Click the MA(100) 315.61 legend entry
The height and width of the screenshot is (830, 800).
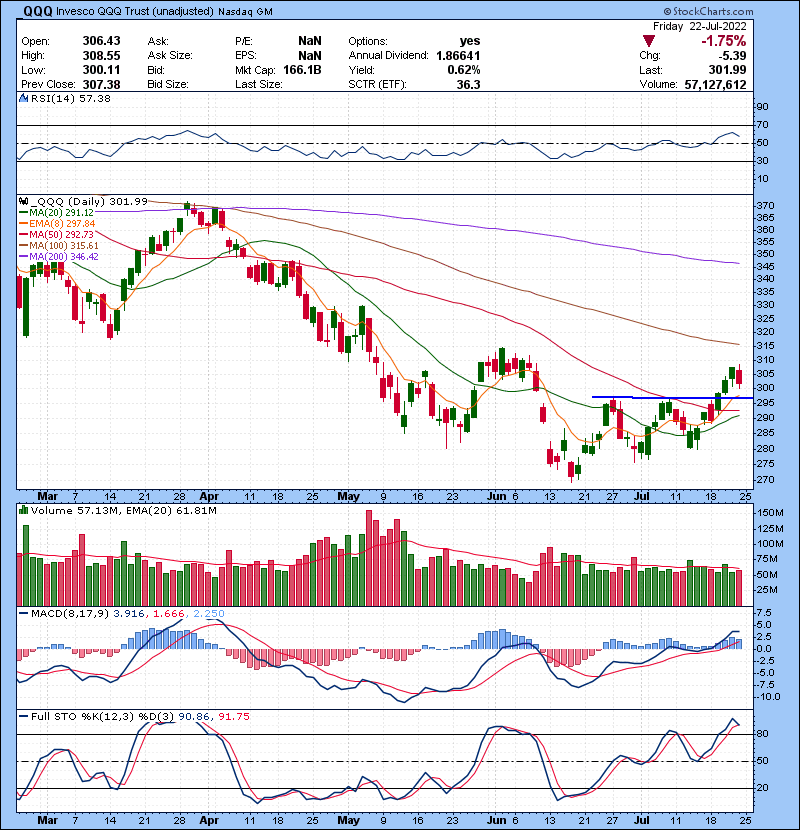(x=64, y=246)
